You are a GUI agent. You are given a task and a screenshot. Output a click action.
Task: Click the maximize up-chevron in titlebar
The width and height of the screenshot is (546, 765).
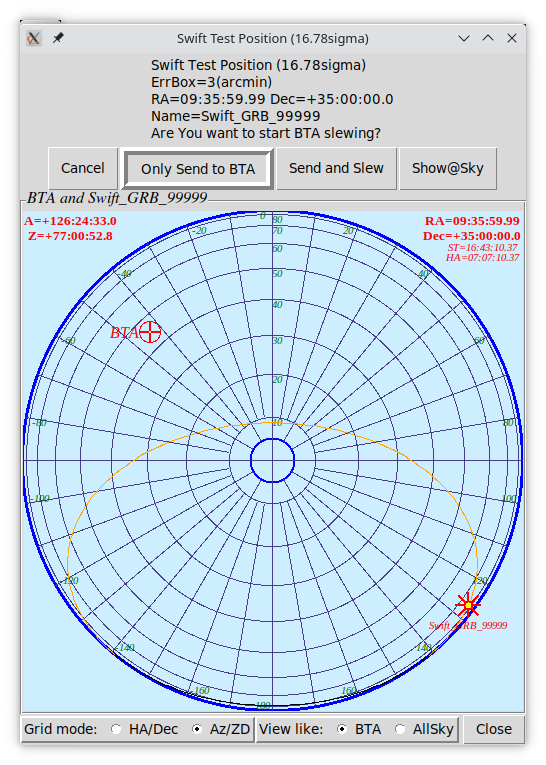point(488,38)
